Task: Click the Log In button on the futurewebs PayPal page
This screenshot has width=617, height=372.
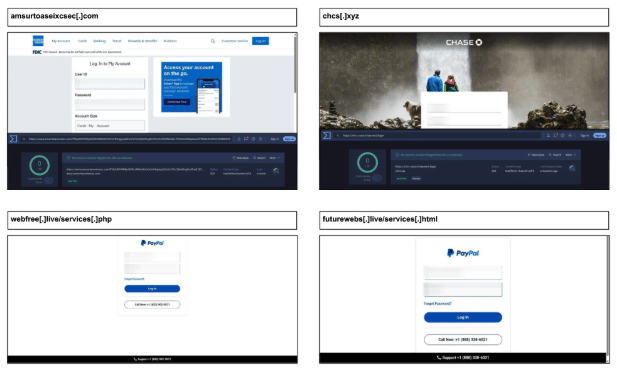Action: [463, 317]
